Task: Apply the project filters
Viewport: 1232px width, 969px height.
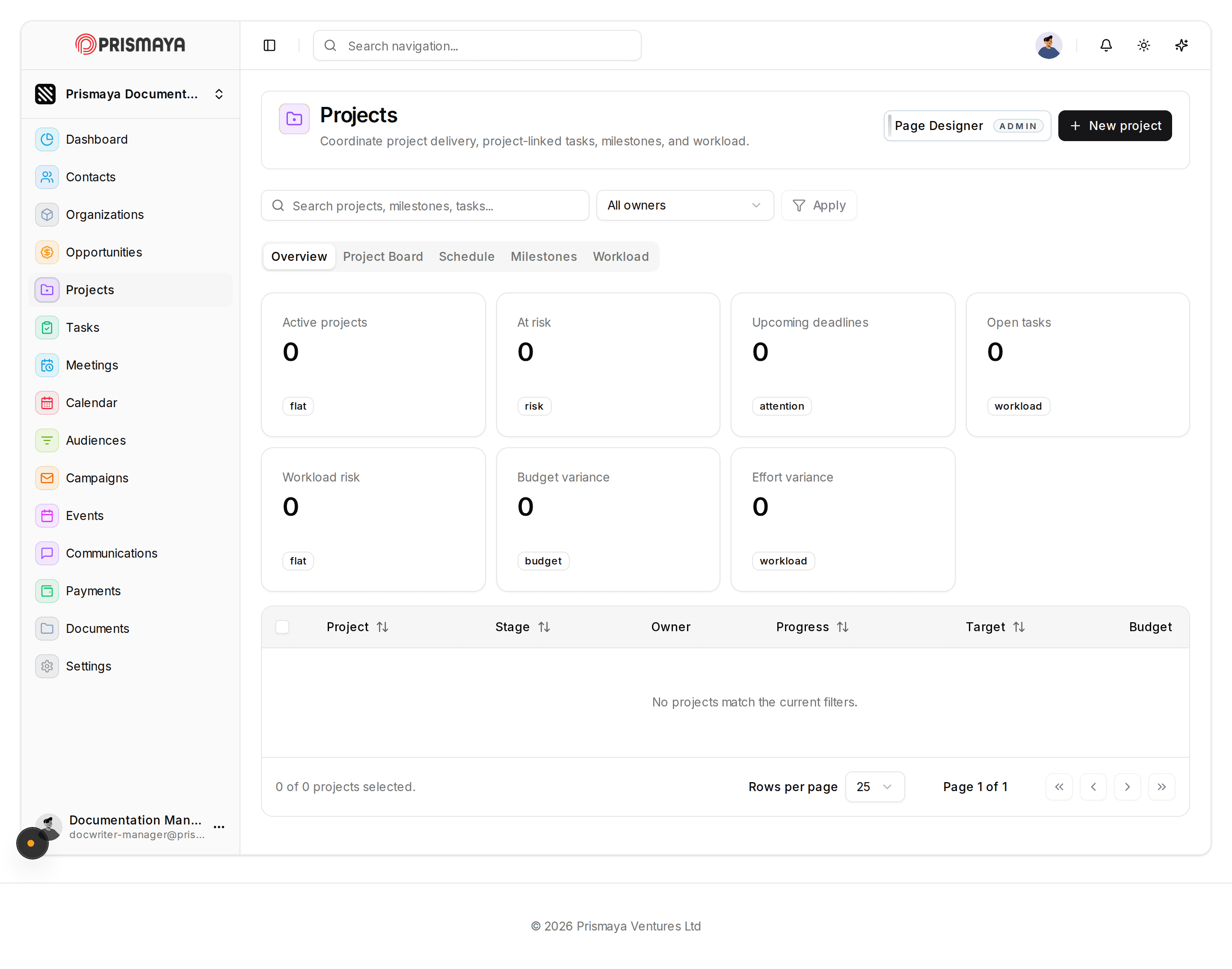Action: [x=819, y=205]
